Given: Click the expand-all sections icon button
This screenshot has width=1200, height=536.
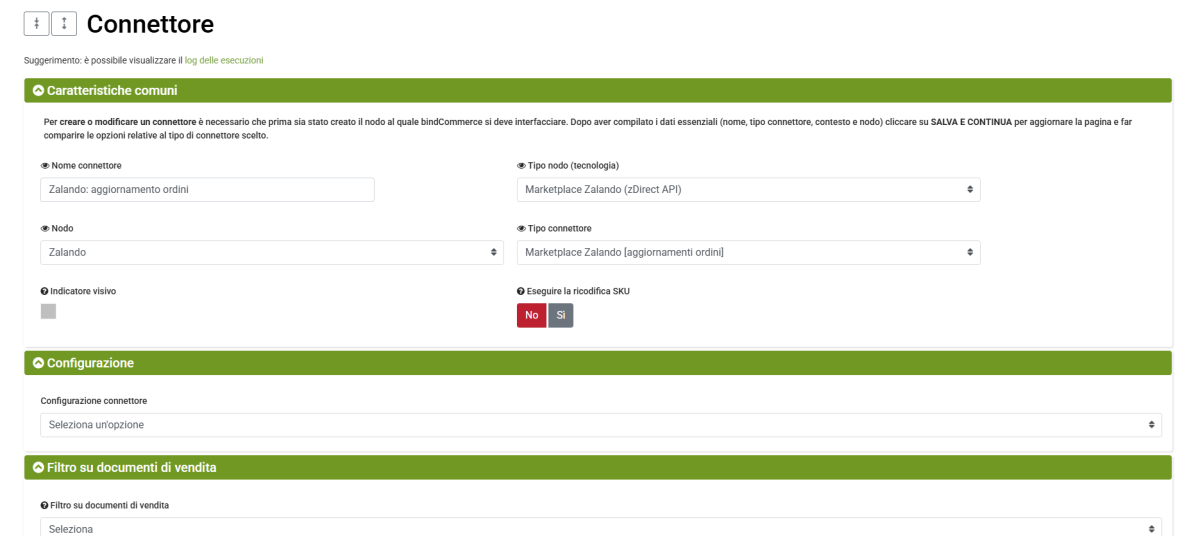Looking at the screenshot, I should [64, 22].
